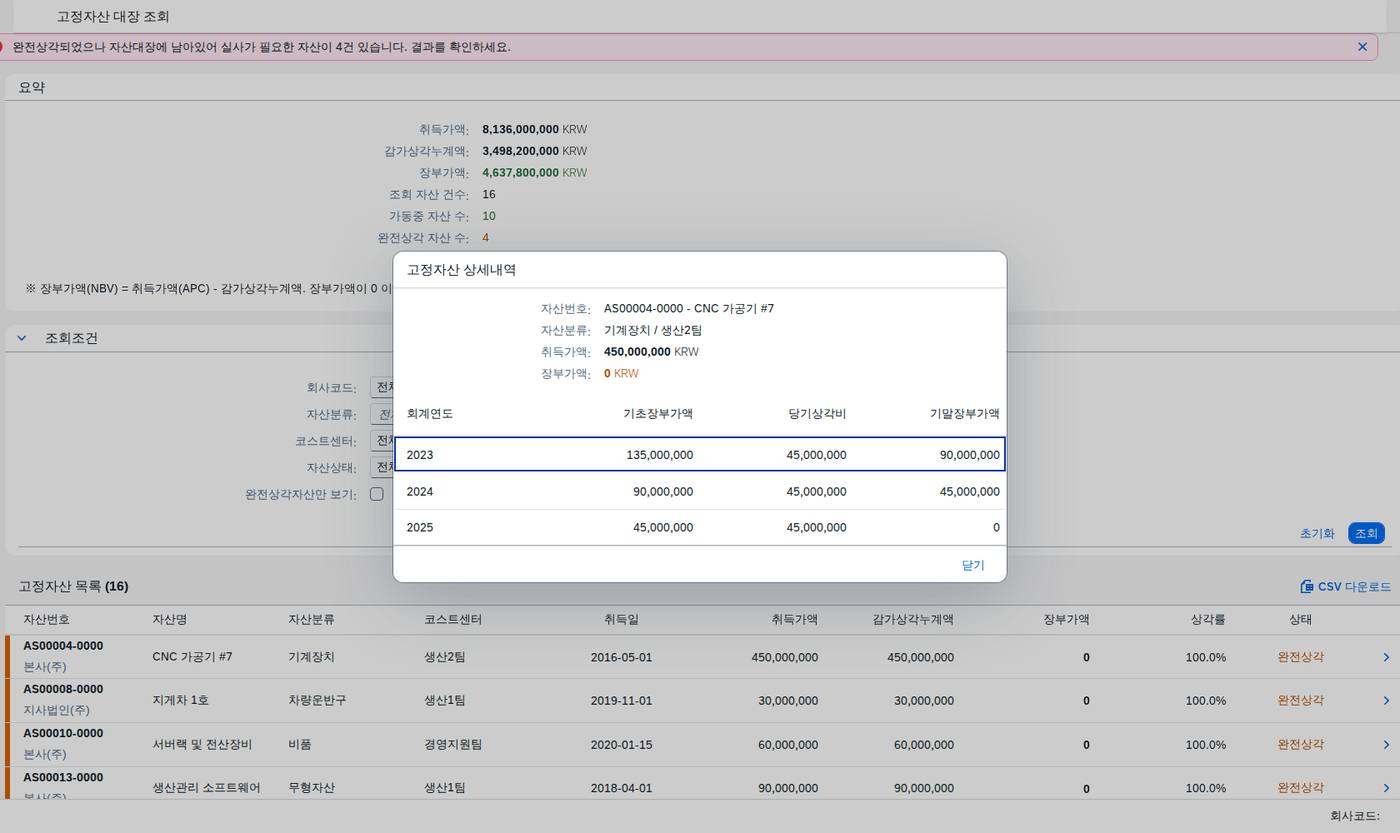The height and width of the screenshot is (833, 1400).
Task: Click 상태 column header
Action: (1300, 620)
